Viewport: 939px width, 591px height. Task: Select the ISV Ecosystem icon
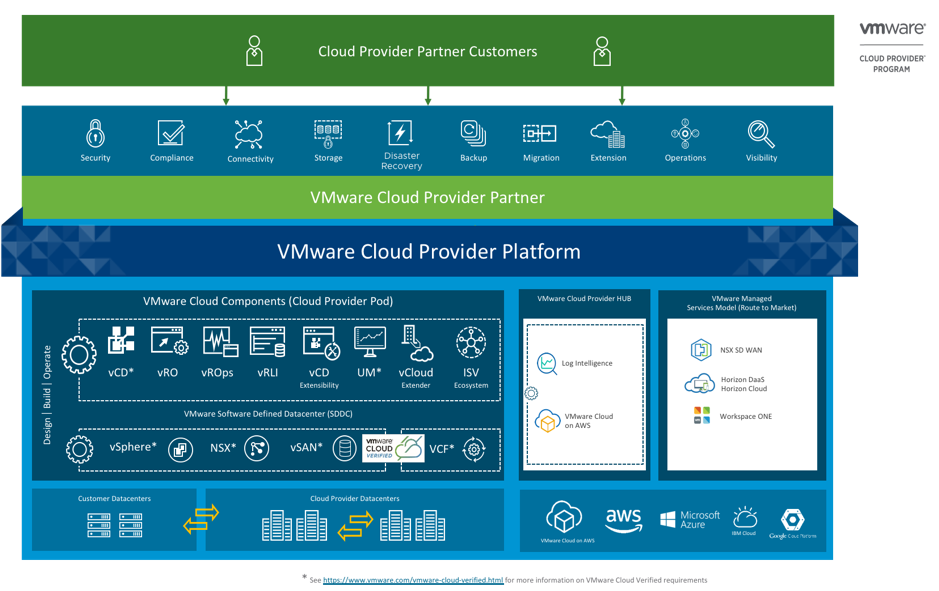(x=471, y=343)
